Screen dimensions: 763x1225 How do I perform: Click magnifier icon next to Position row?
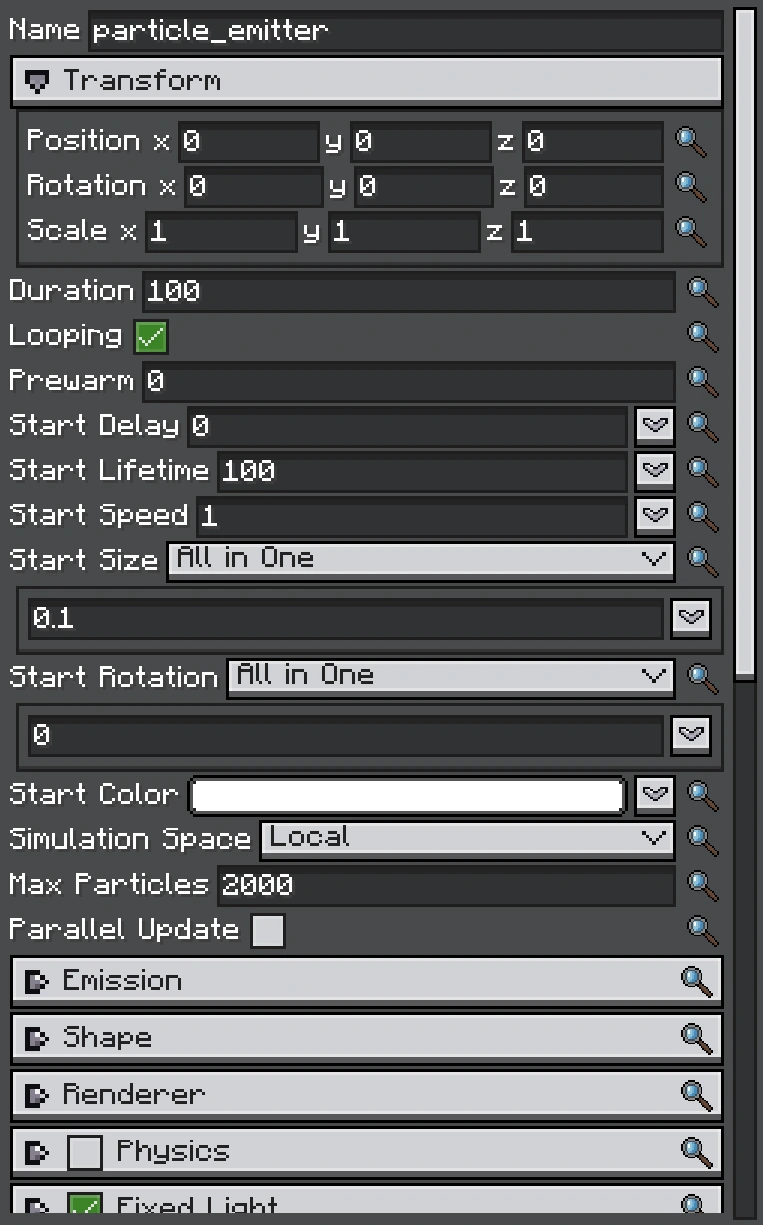(691, 142)
